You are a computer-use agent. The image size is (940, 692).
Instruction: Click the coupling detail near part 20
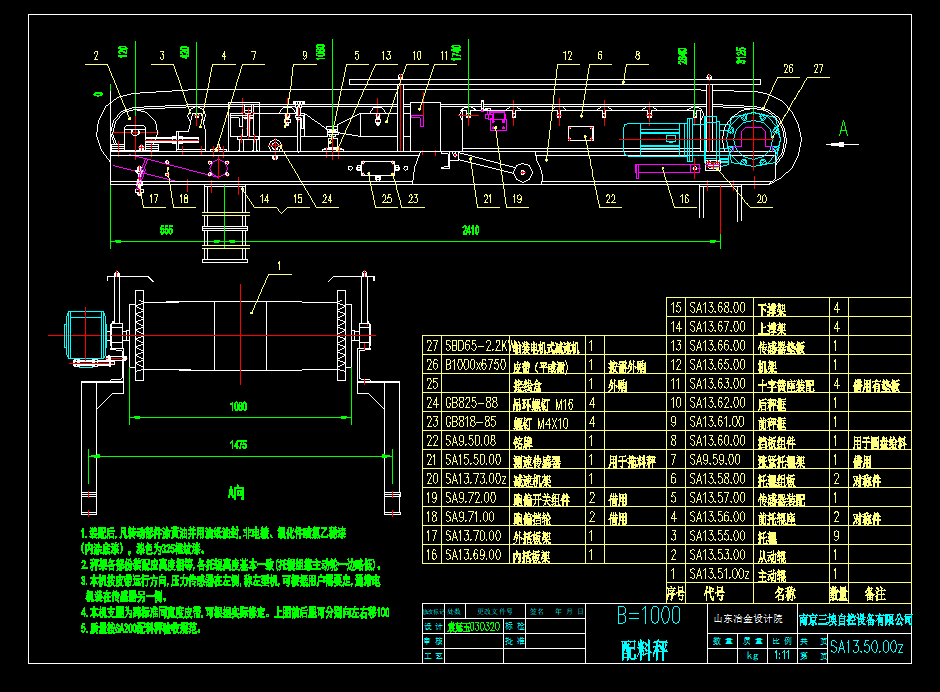point(712,166)
